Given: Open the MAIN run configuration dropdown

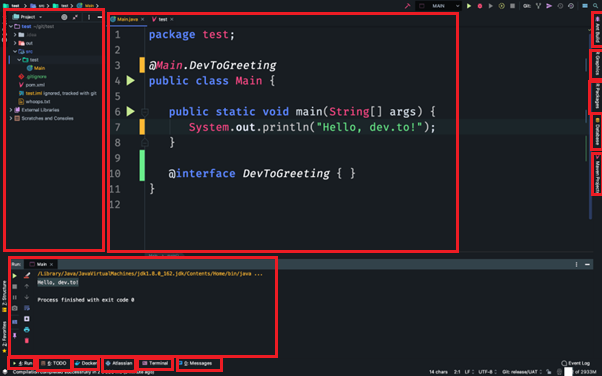Looking at the screenshot, I should (440, 6).
